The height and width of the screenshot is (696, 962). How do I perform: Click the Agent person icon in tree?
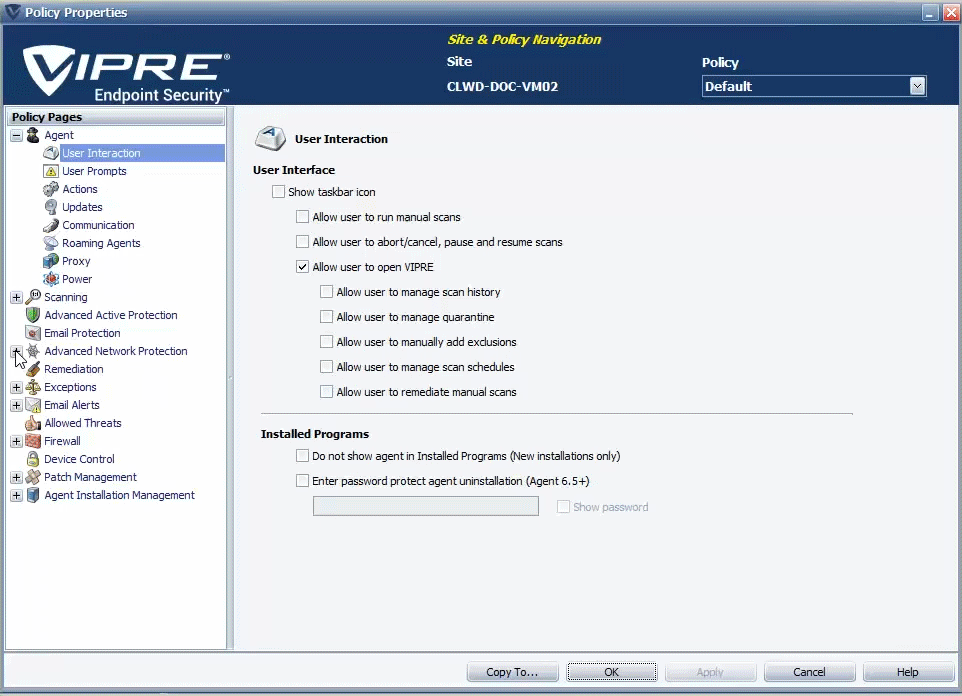pyautogui.click(x=33, y=135)
